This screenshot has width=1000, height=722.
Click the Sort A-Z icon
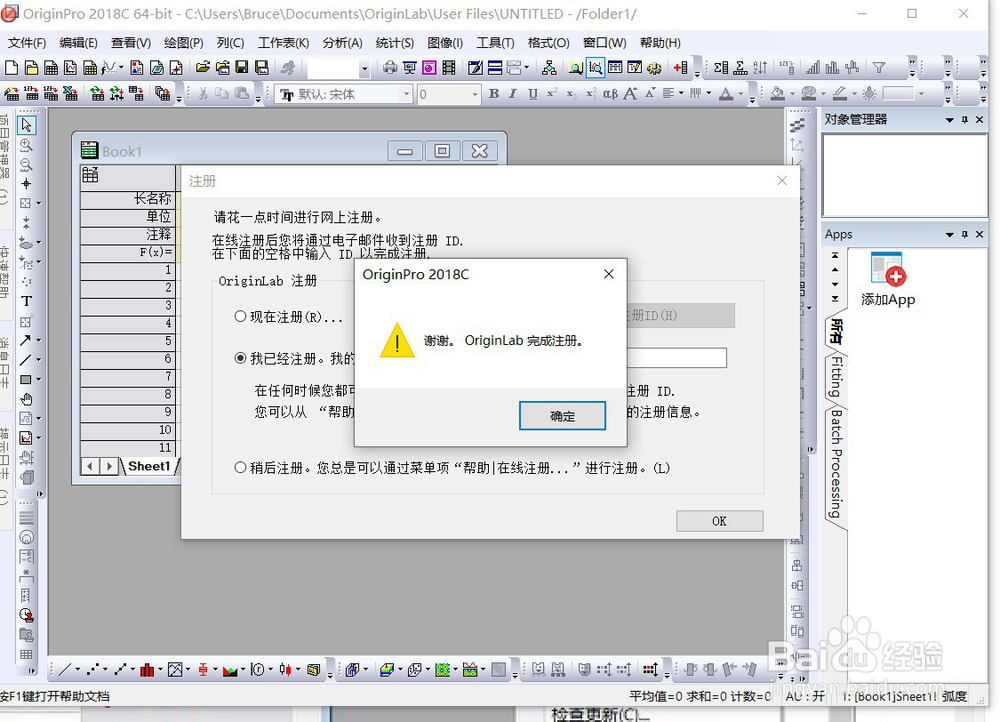click(x=760, y=68)
